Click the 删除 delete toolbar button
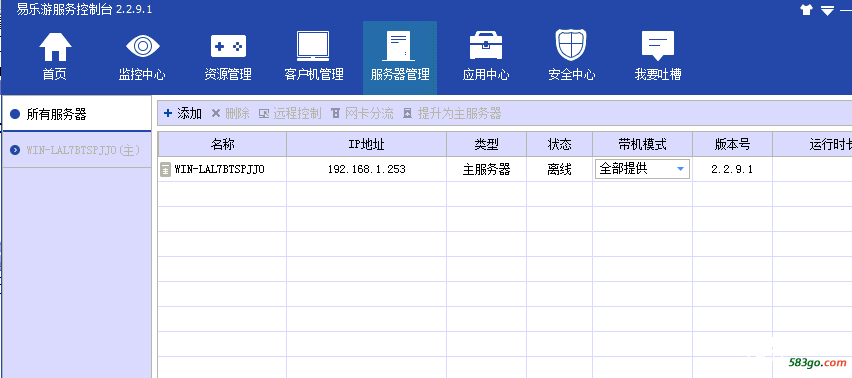Viewport: 852px width, 378px height. pyautogui.click(x=230, y=114)
